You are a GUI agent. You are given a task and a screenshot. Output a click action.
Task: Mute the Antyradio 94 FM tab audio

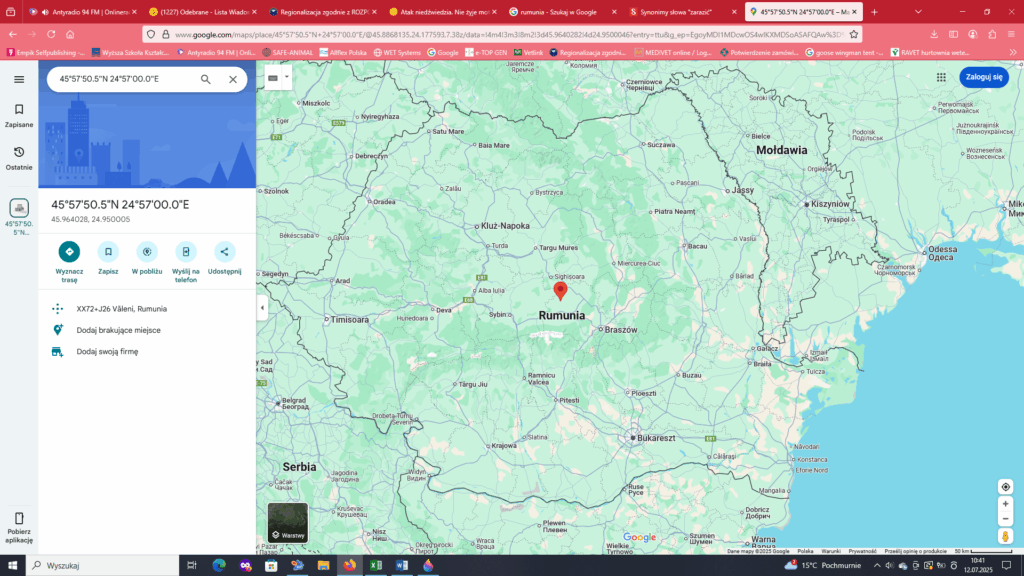[x=45, y=12]
